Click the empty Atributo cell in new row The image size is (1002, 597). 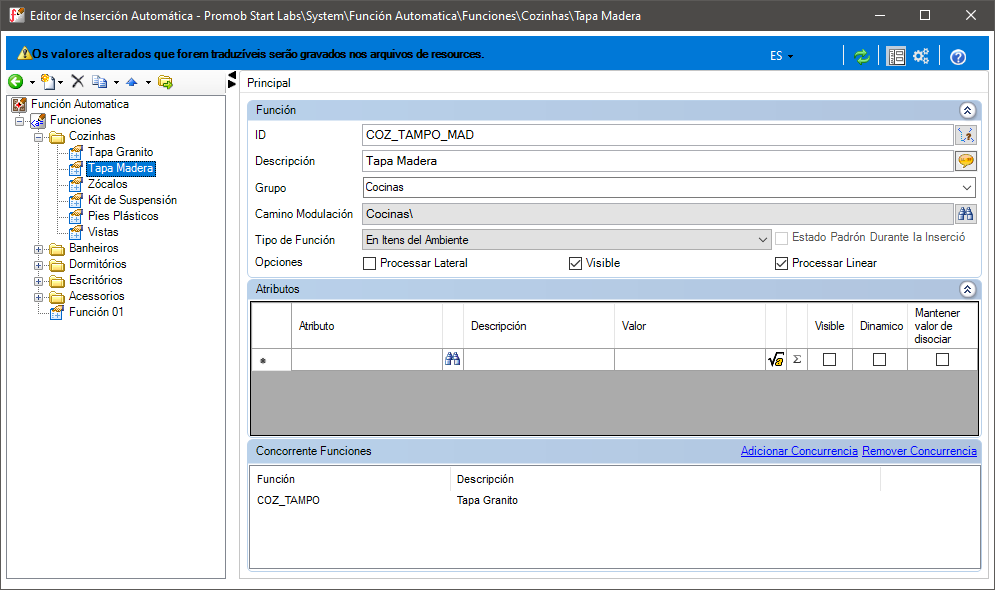[367, 360]
